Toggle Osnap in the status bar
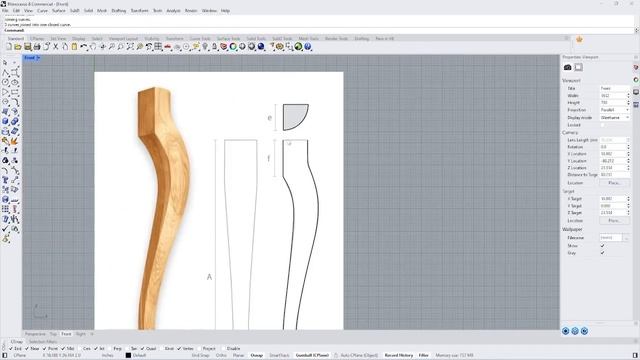 click(257, 356)
